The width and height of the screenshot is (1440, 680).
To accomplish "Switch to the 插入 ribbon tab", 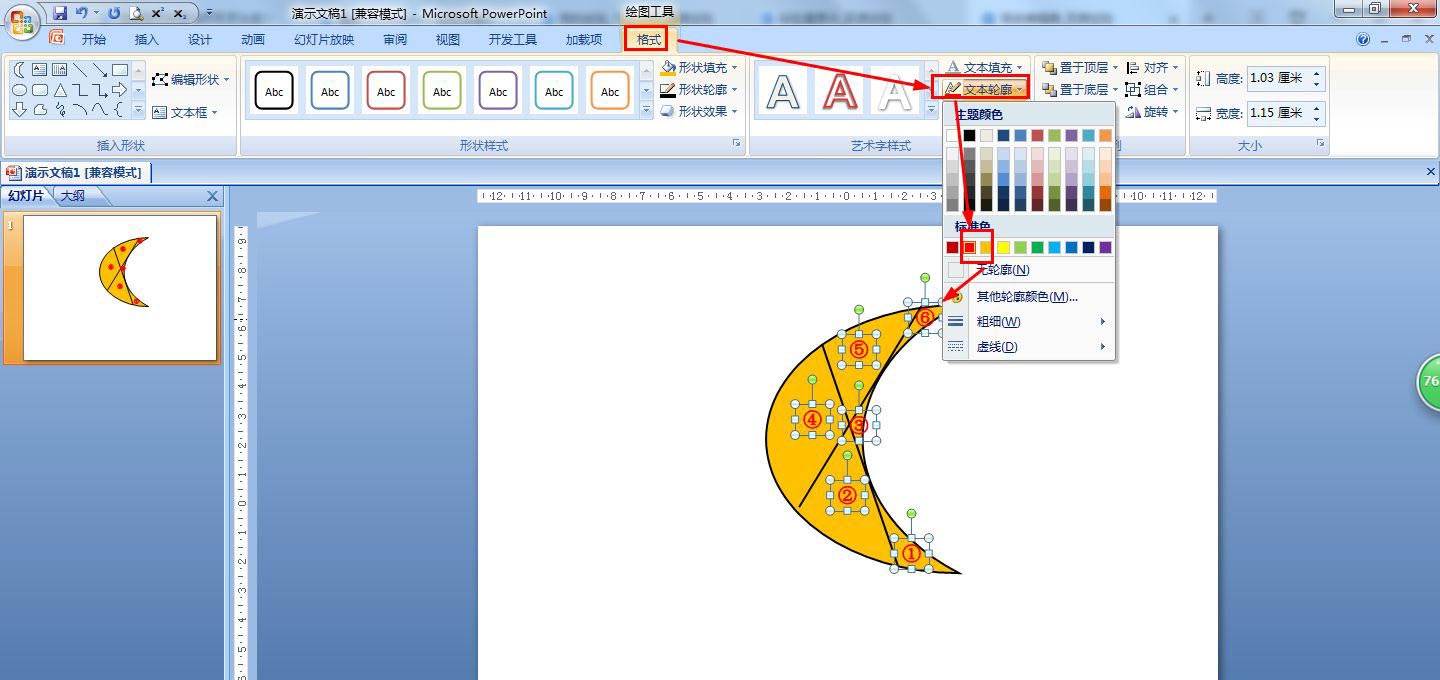I will (x=147, y=40).
